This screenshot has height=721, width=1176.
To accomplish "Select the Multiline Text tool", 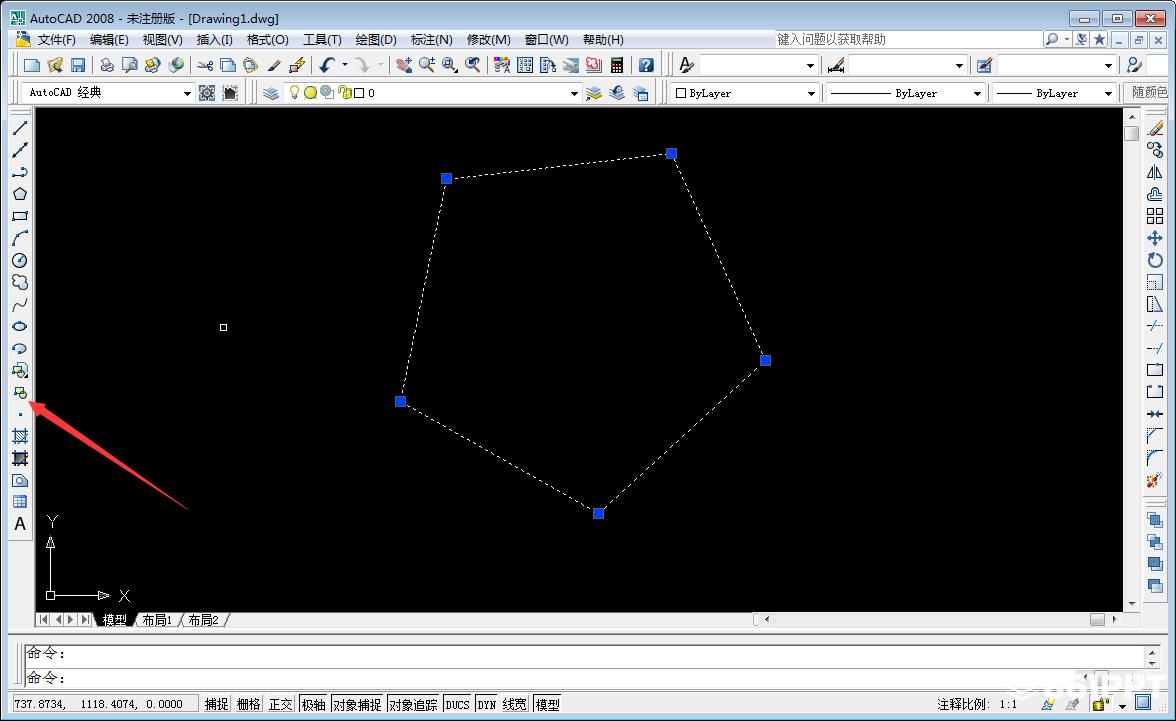I will point(20,524).
